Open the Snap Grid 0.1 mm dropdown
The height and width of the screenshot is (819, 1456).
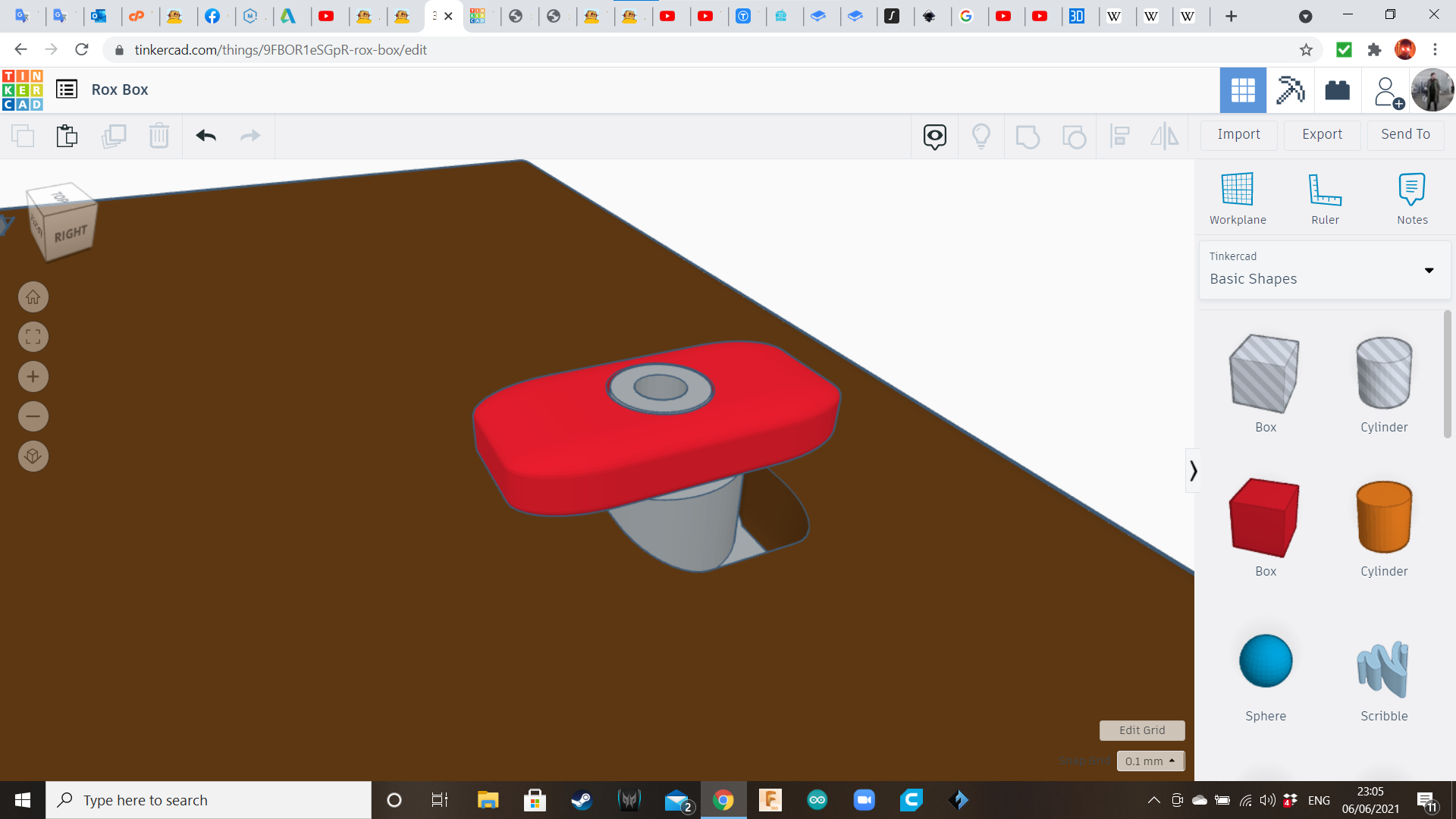(1150, 761)
